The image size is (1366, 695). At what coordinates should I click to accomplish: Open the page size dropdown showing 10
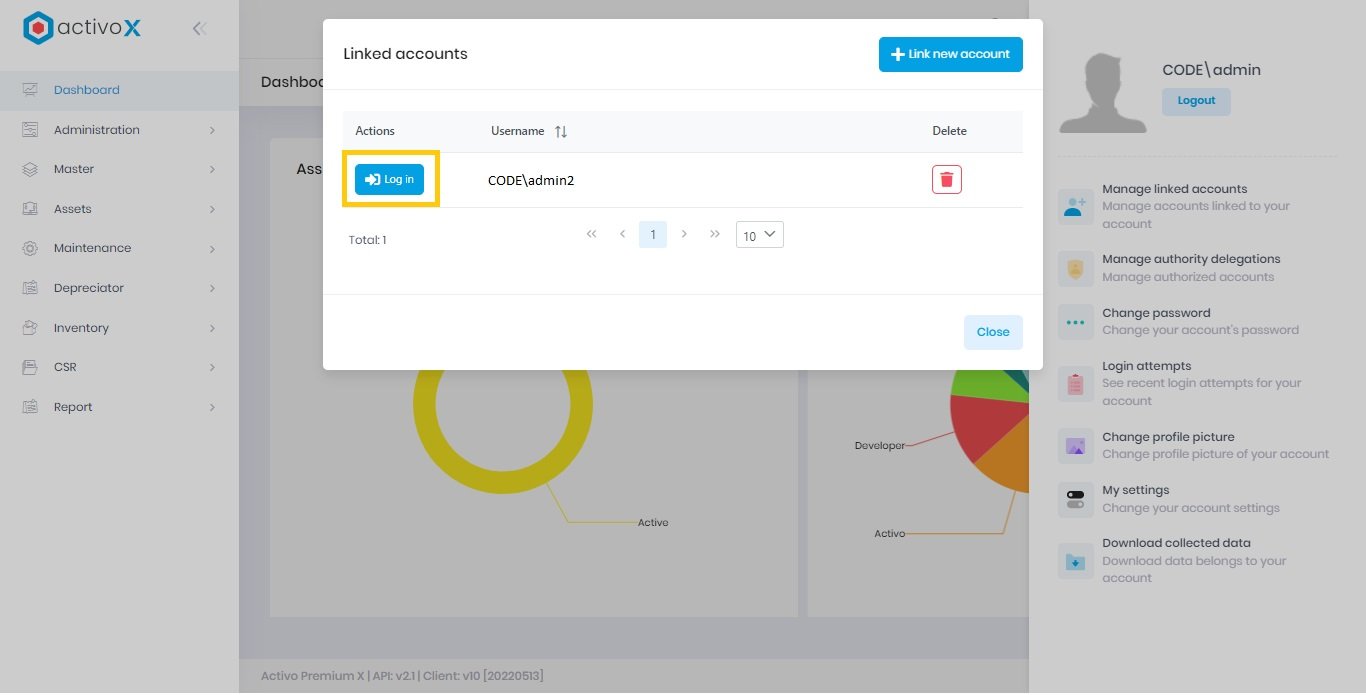[759, 234]
